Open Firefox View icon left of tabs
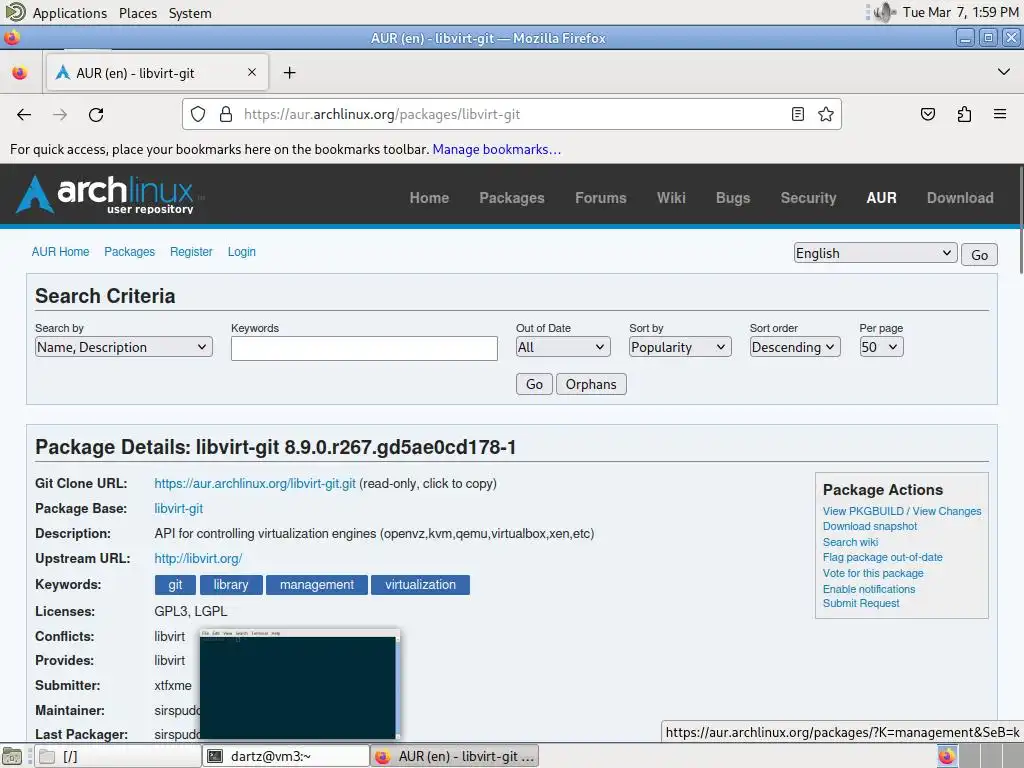 [x=20, y=72]
